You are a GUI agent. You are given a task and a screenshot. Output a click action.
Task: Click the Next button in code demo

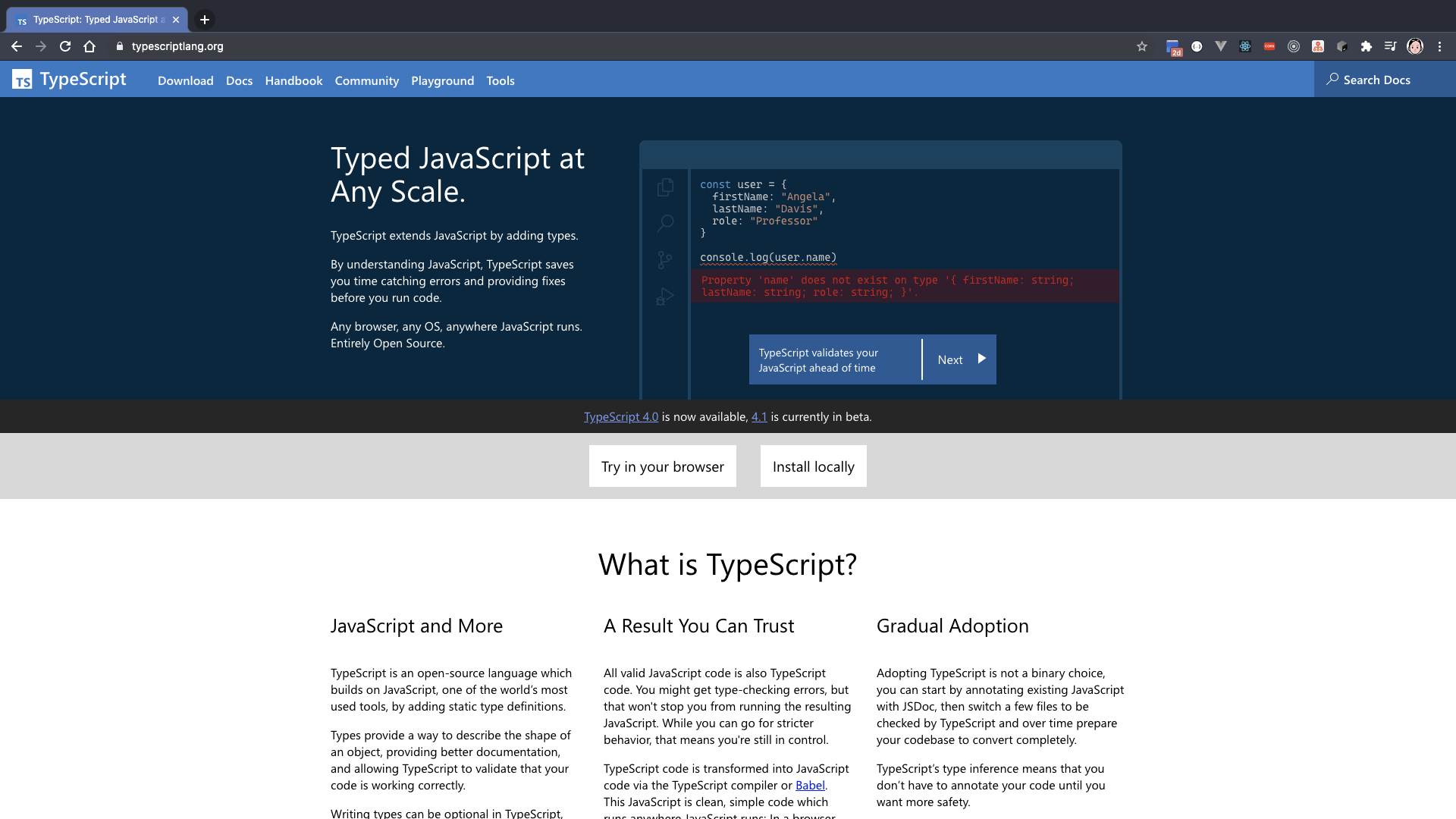coord(960,359)
